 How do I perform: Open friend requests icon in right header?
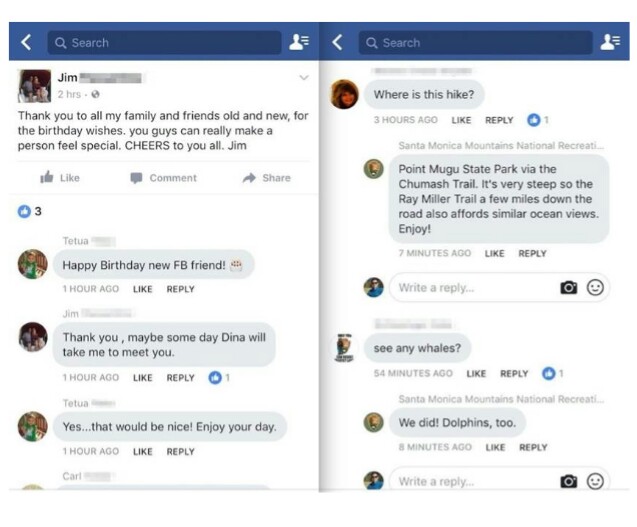pyautogui.click(x=609, y=42)
